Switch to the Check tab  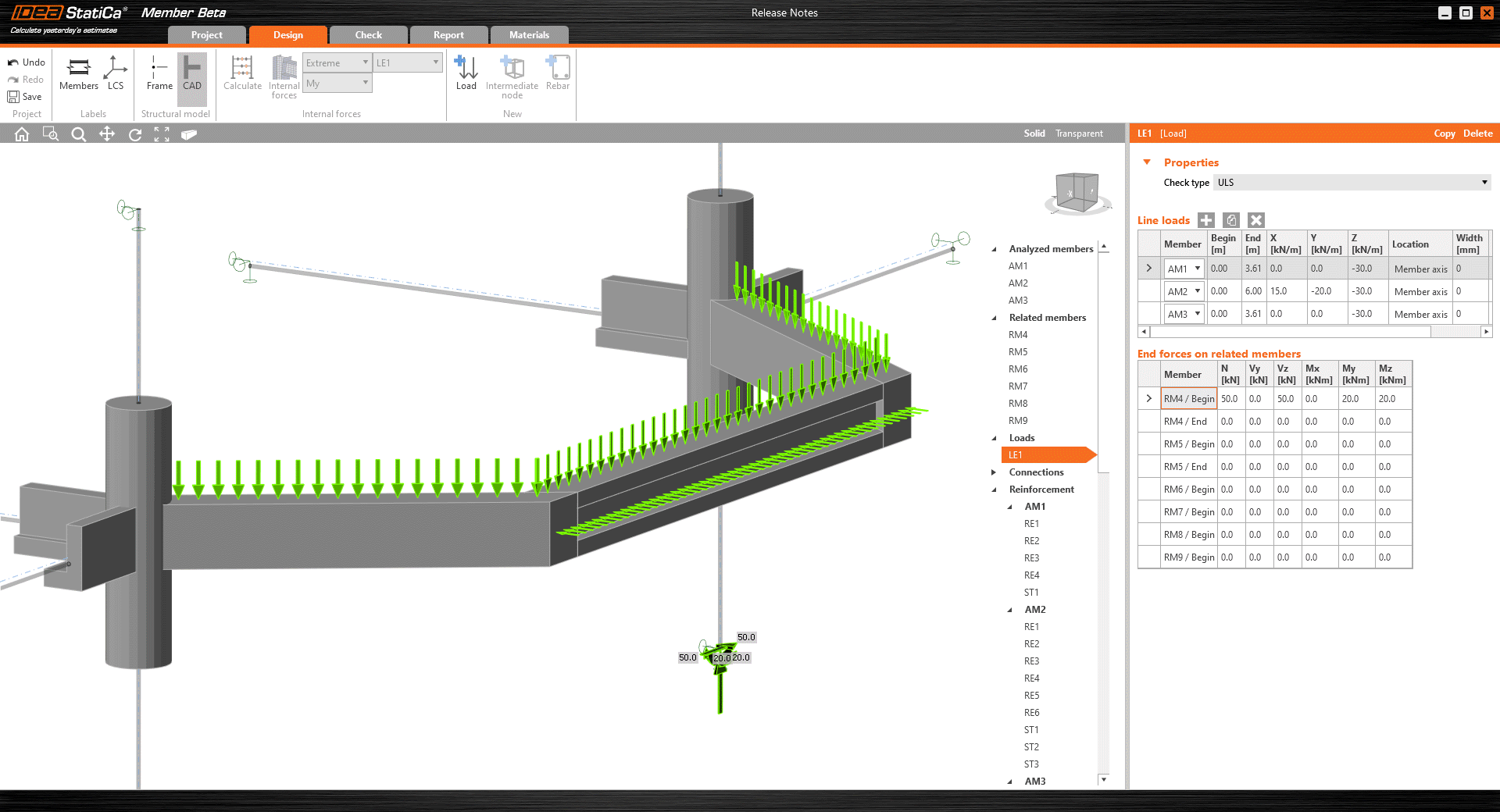[368, 35]
